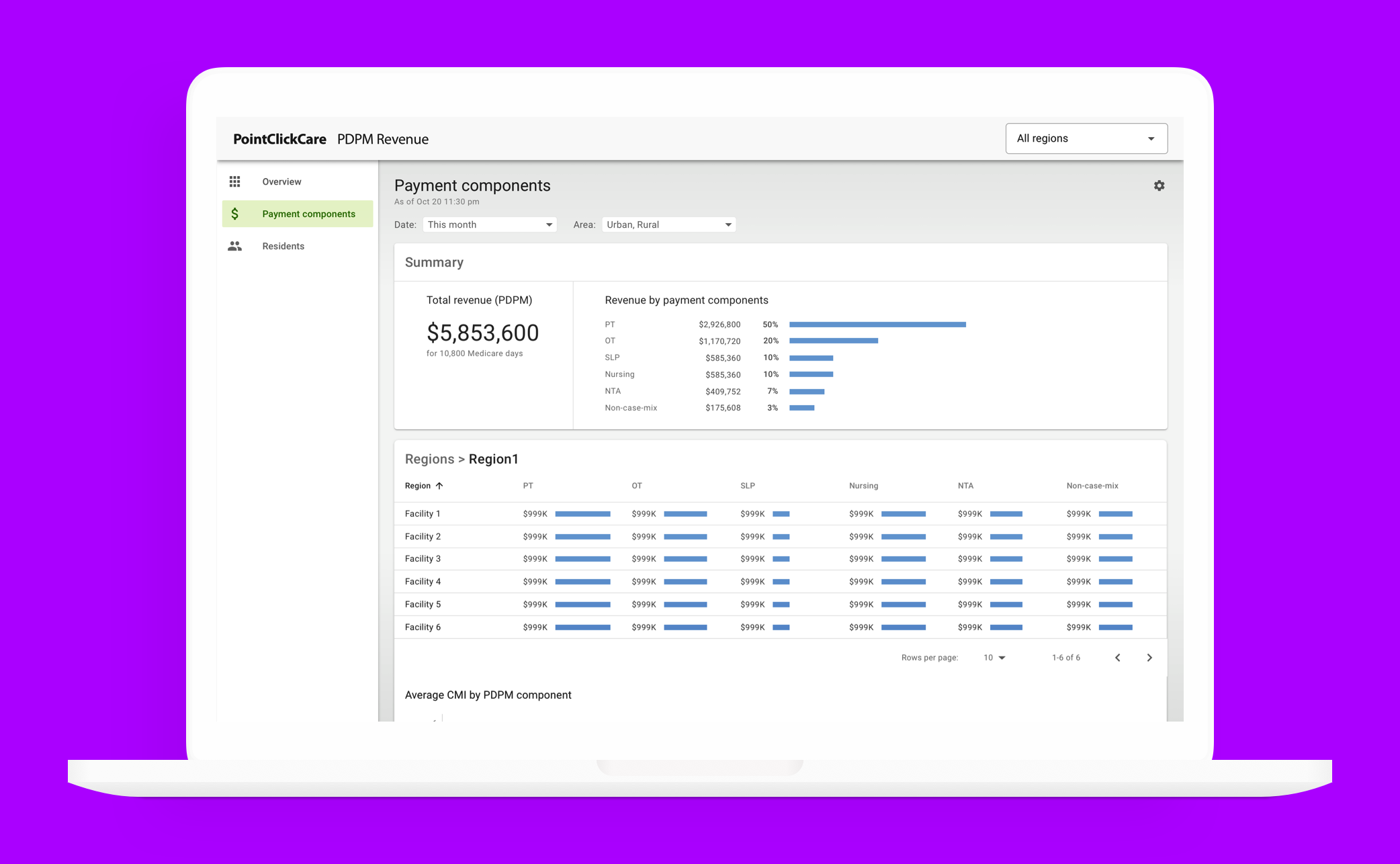Click Region1 in the breadcrumb

point(494,459)
